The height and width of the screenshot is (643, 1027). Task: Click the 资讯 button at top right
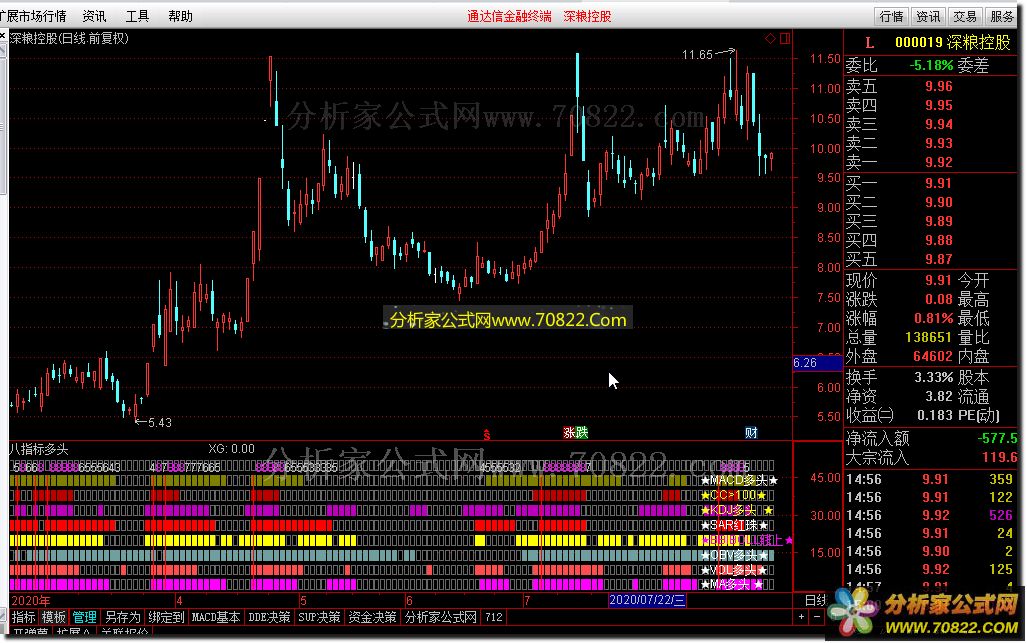click(x=928, y=16)
